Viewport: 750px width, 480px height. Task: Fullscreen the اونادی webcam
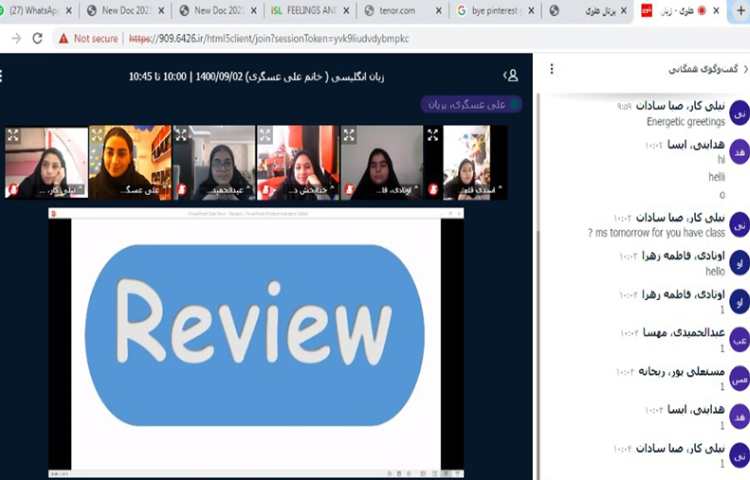coord(349,135)
